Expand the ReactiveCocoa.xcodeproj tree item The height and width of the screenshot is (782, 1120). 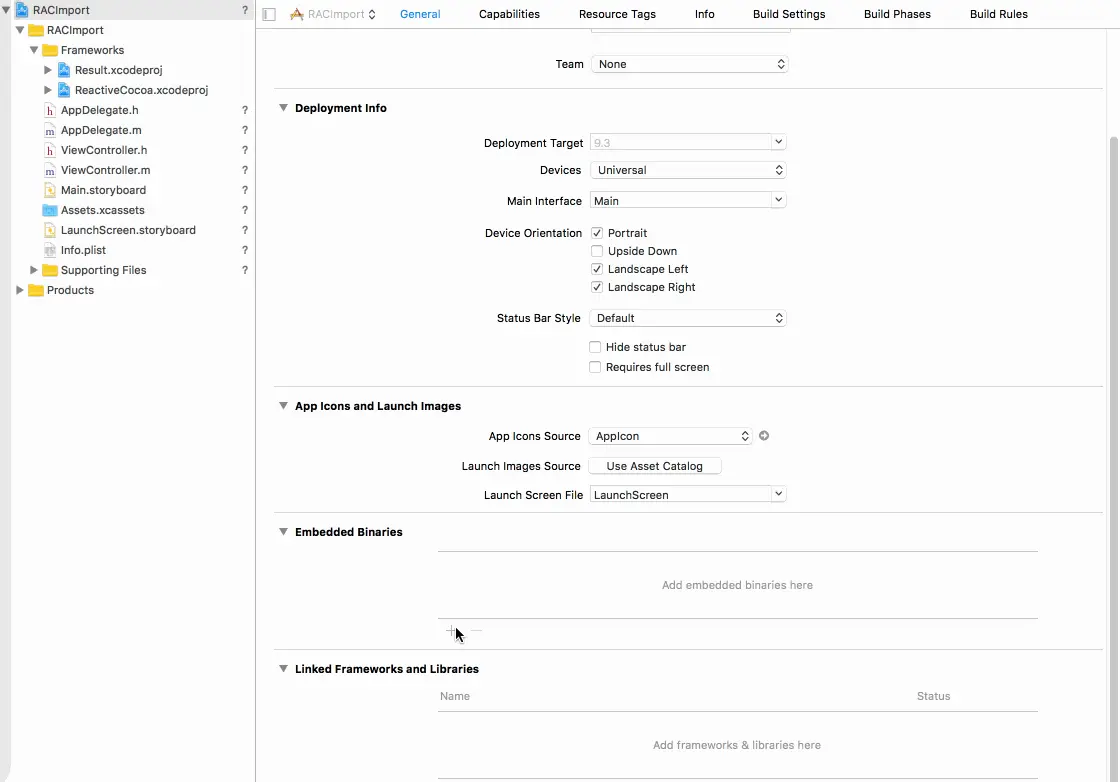coord(48,90)
